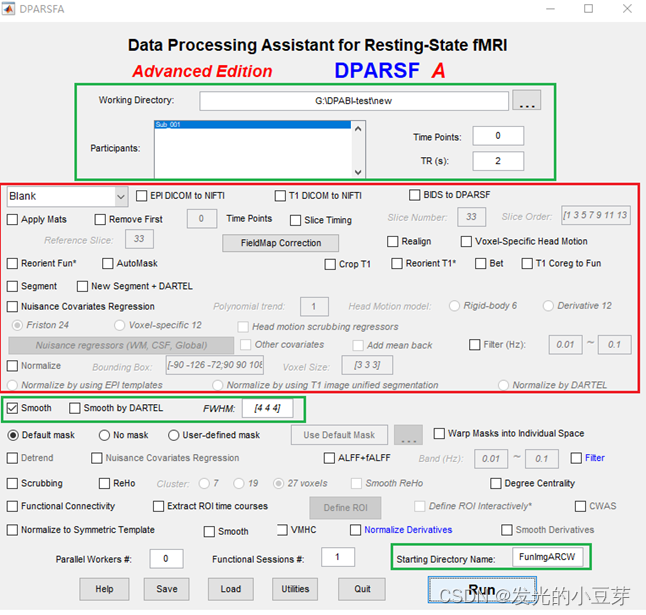This screenshot has width=646, height=615.
Task: Click the Functional Sessions # field
Action: point(338,557)
